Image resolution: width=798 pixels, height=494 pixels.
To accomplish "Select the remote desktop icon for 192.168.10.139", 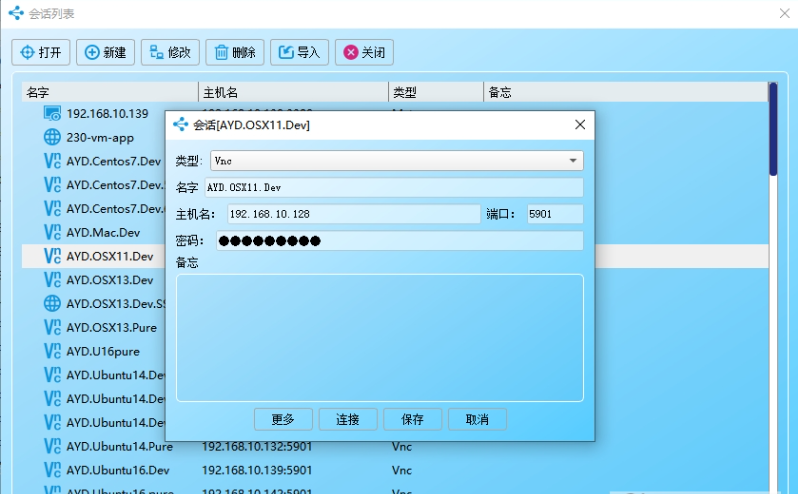I will [52, 113].
